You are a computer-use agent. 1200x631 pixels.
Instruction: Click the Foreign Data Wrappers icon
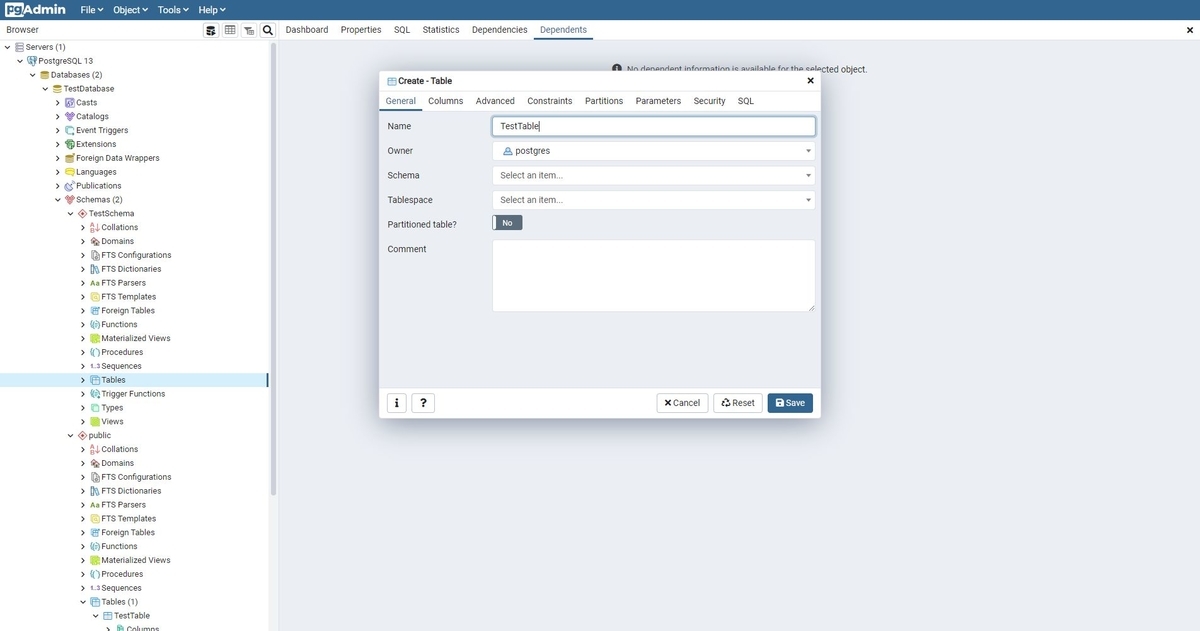69,158
